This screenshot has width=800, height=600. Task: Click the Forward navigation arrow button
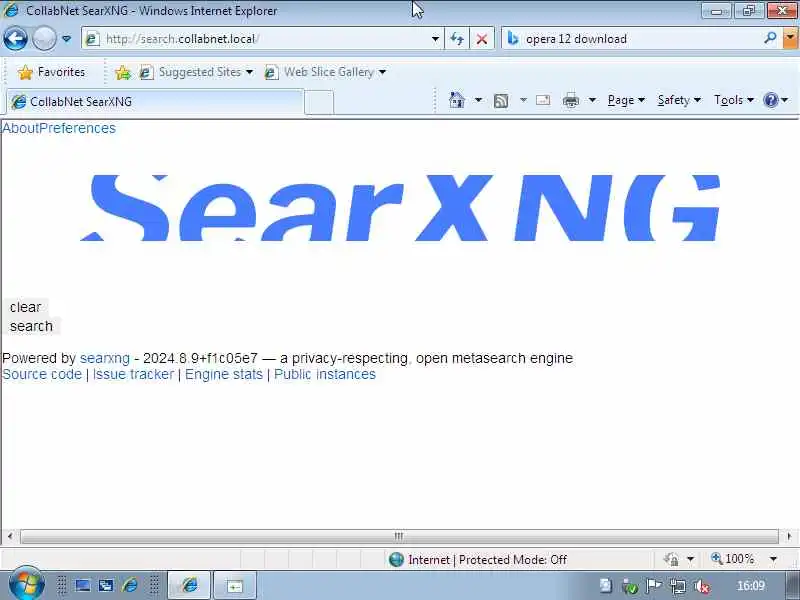pos(44,38)
